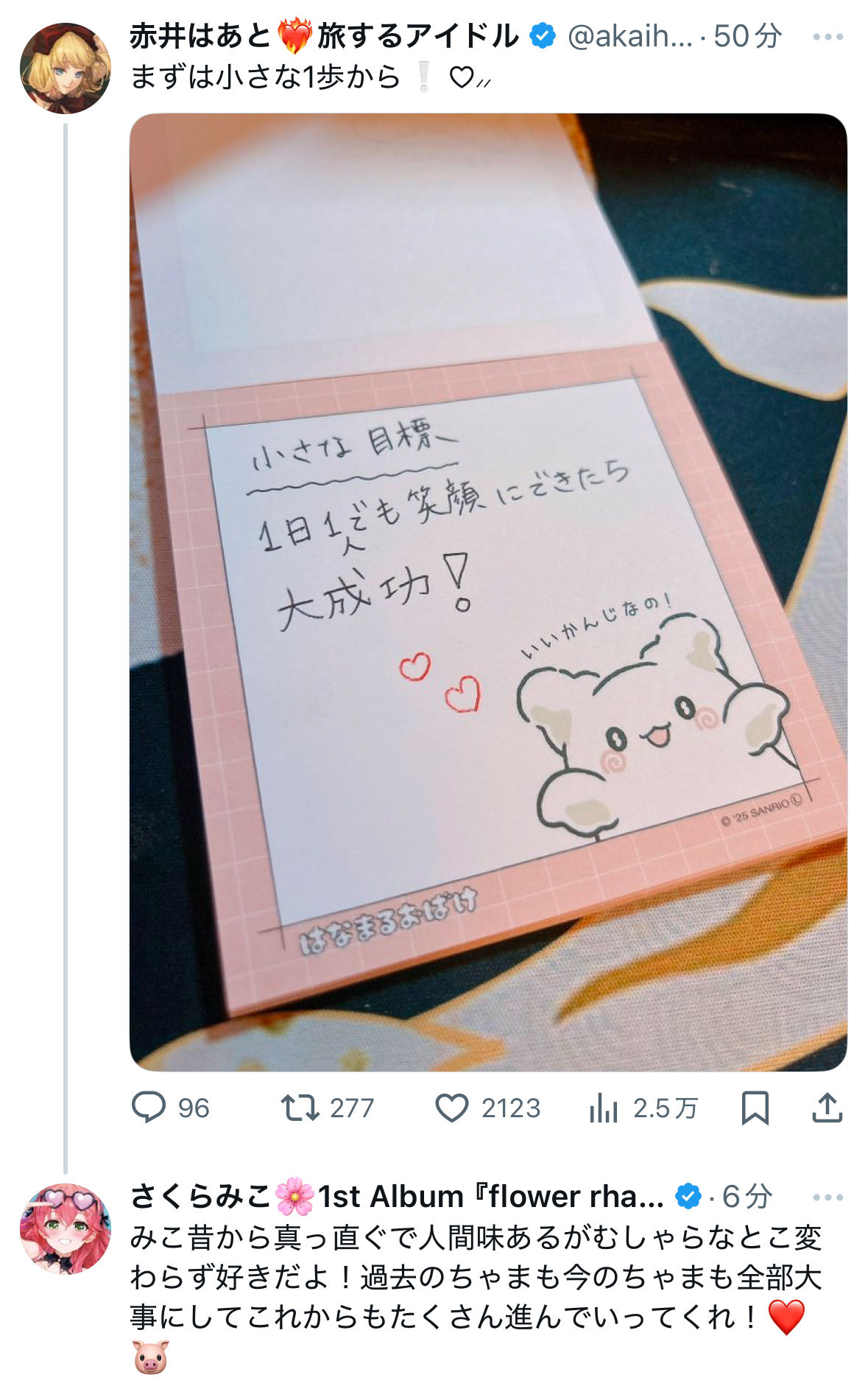Share the tweet via the upload arrow icon
The image size is (868, 1386).
827,1108
